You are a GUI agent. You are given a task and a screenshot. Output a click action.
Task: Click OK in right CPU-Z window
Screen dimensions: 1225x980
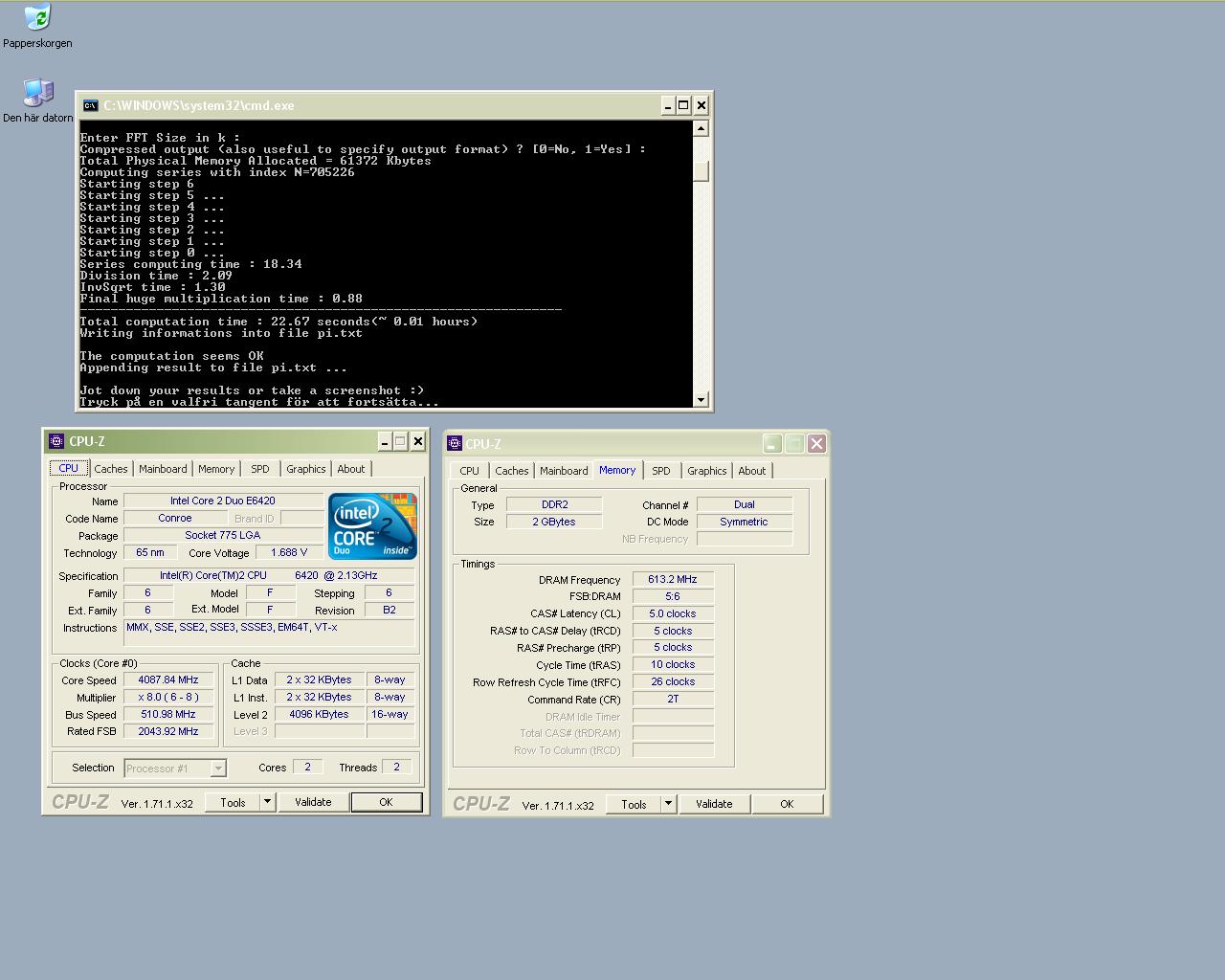787,804
